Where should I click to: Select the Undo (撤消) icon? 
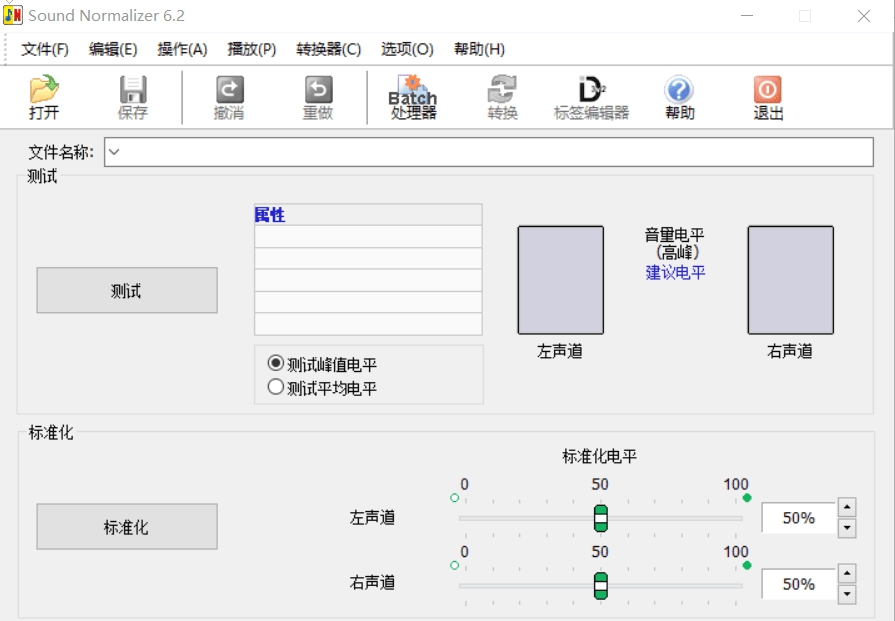point(228,97)
